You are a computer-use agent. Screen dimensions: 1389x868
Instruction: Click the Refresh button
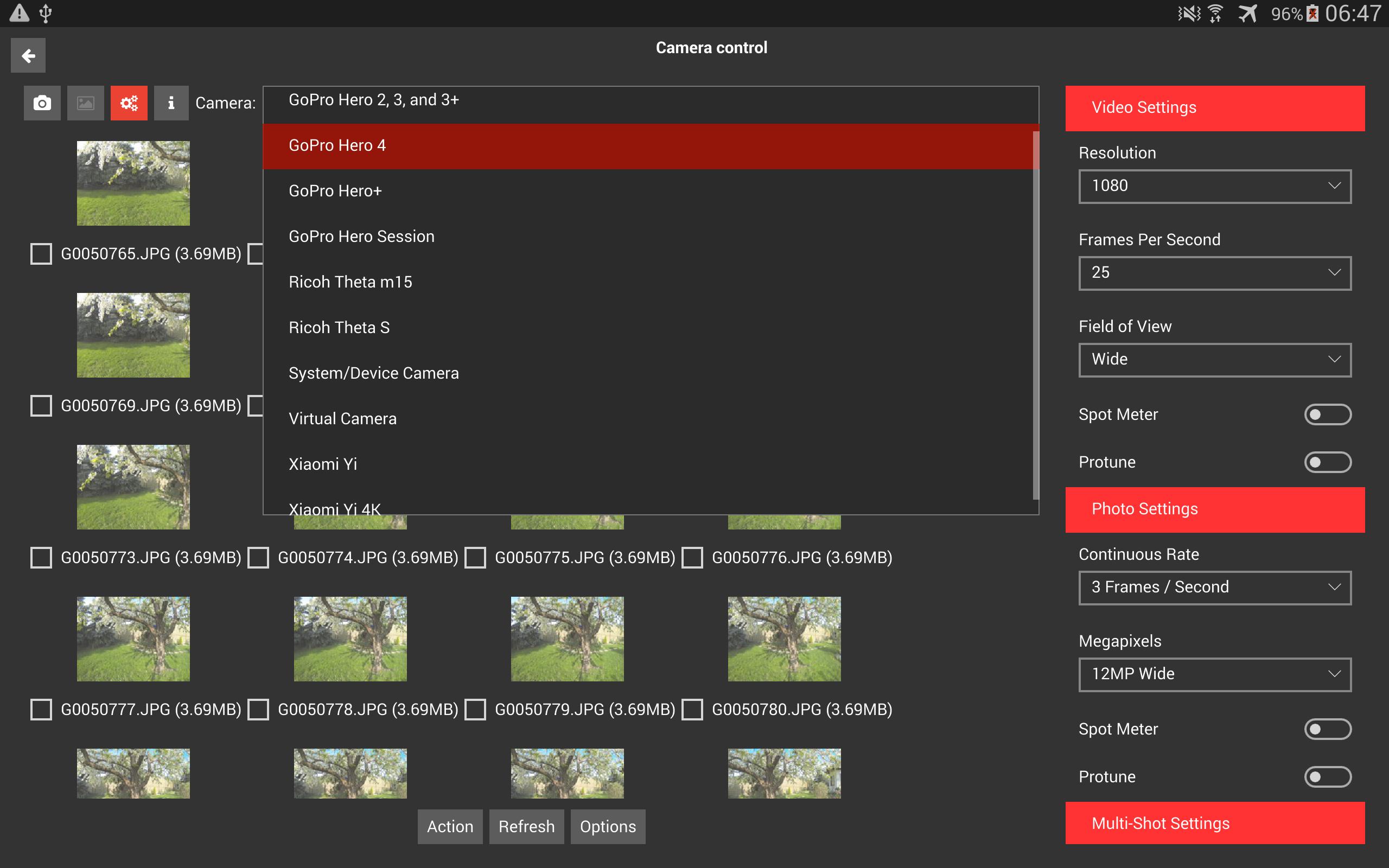click(526, 827)
